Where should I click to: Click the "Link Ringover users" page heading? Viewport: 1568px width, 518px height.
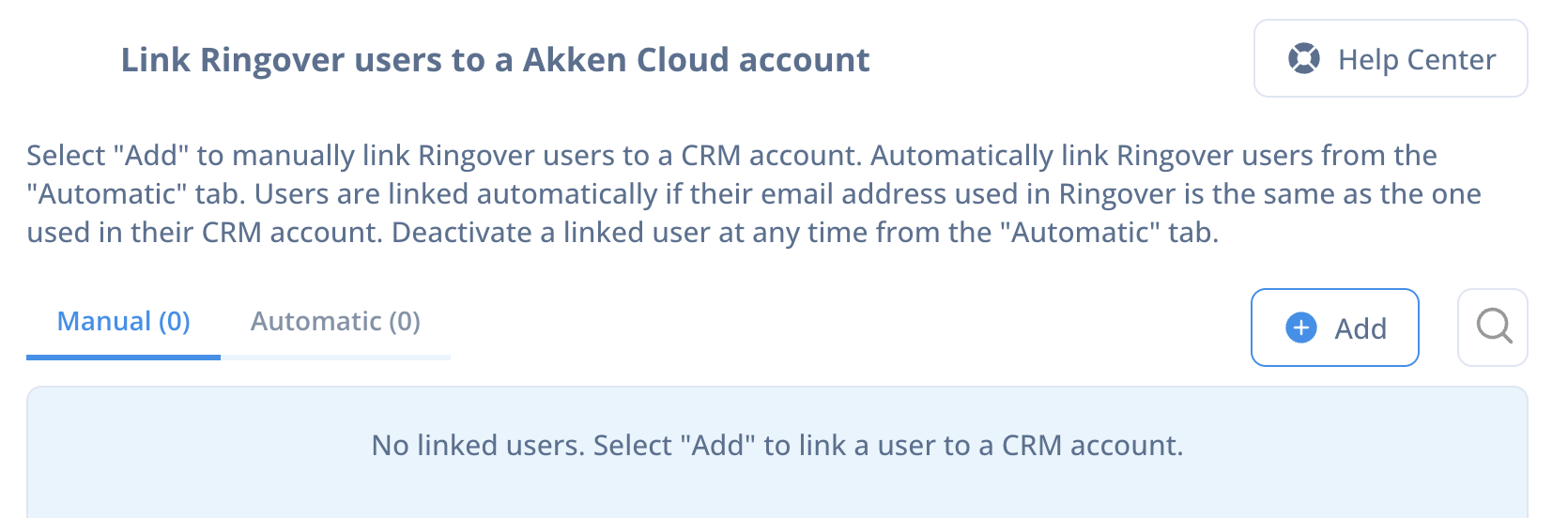[x=495, y=60]
